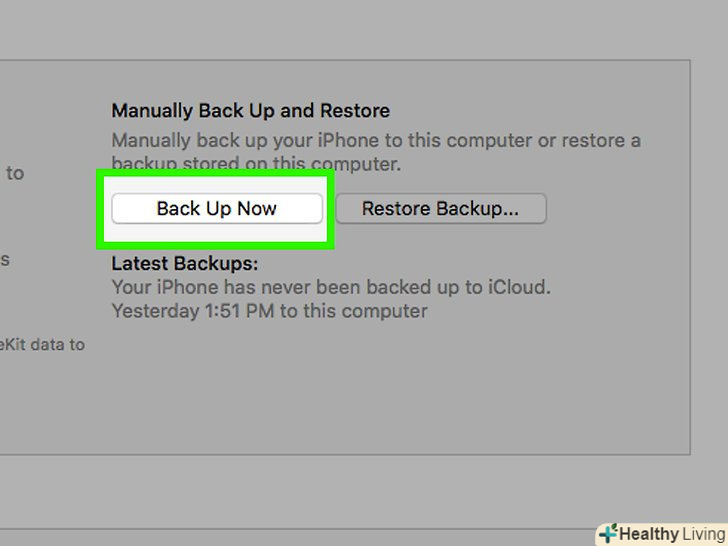Click the truncated "to" text at left edge
Image resolution: width=728 pixels, height=546 pixels.
(x=15, y=173)
